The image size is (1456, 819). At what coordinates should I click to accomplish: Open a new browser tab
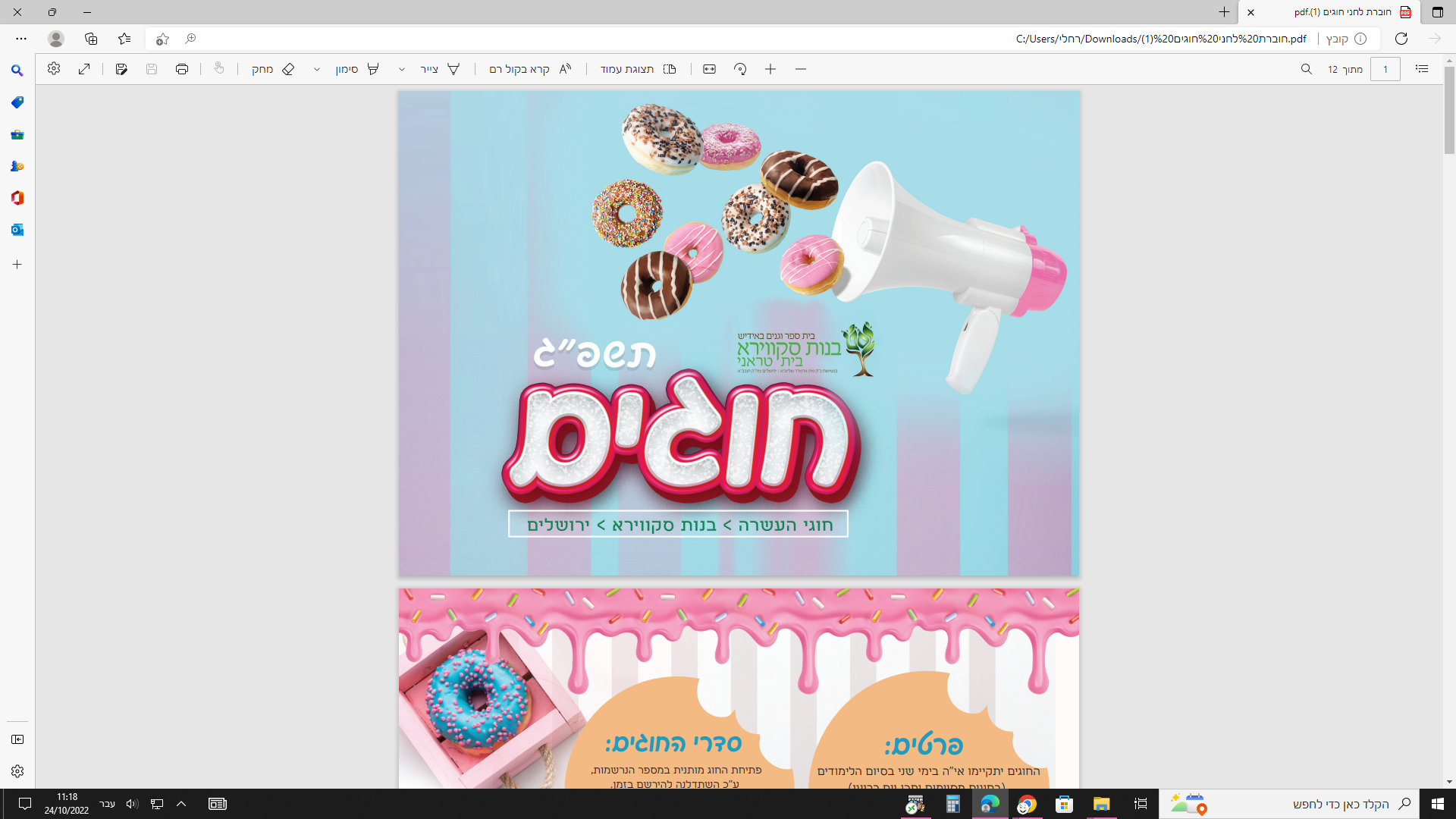pos(1224,12)
